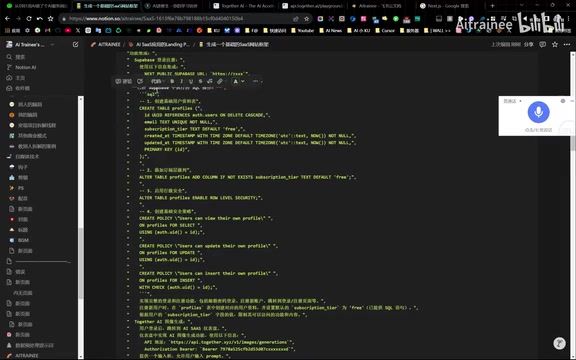Apply bold formatting in the floating toolbar
Image resolution: width=576 pixels, height=360 pixels.
pos(172,81)
